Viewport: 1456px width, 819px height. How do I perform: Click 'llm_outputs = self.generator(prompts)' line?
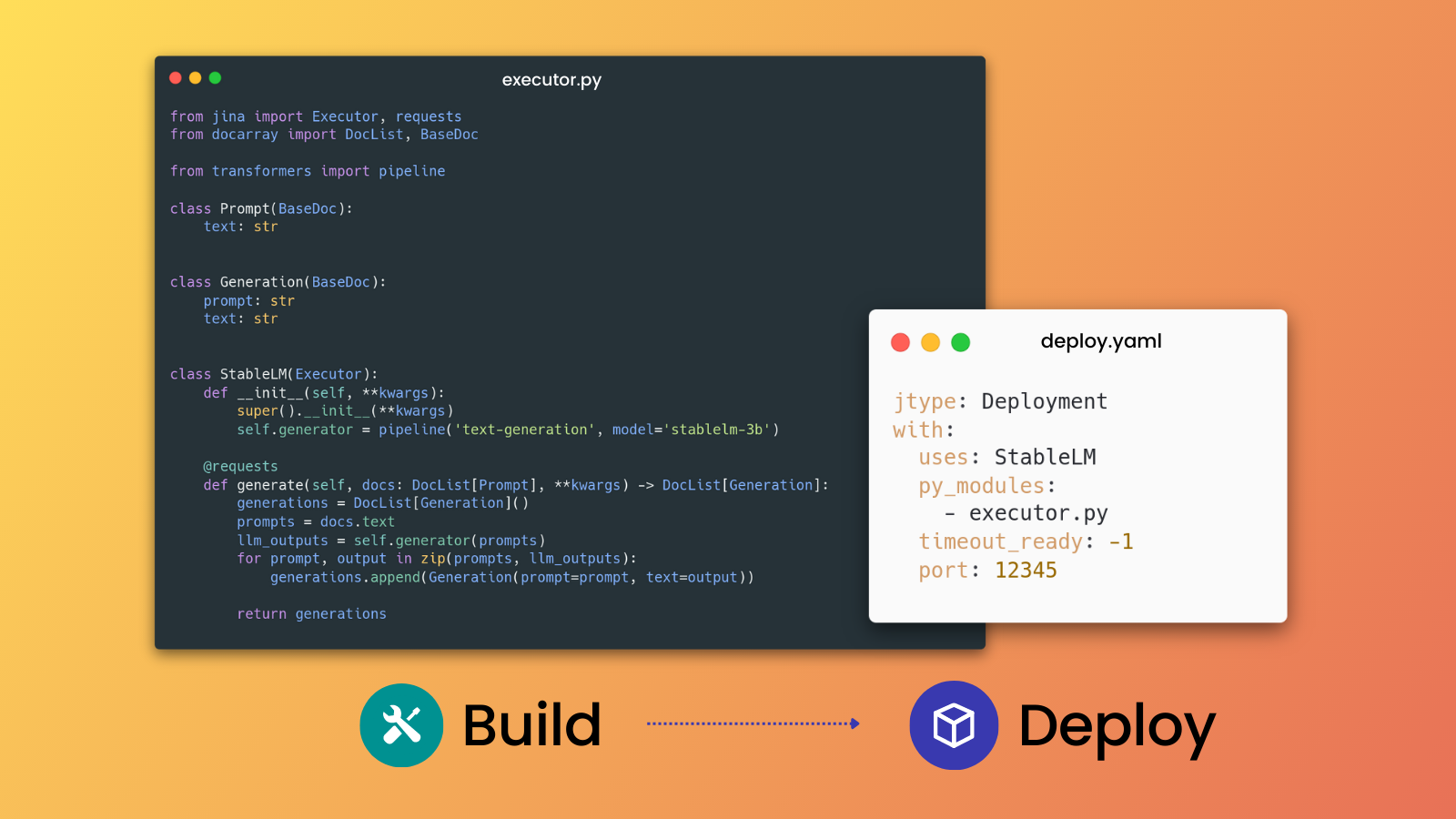pos(391,541)
